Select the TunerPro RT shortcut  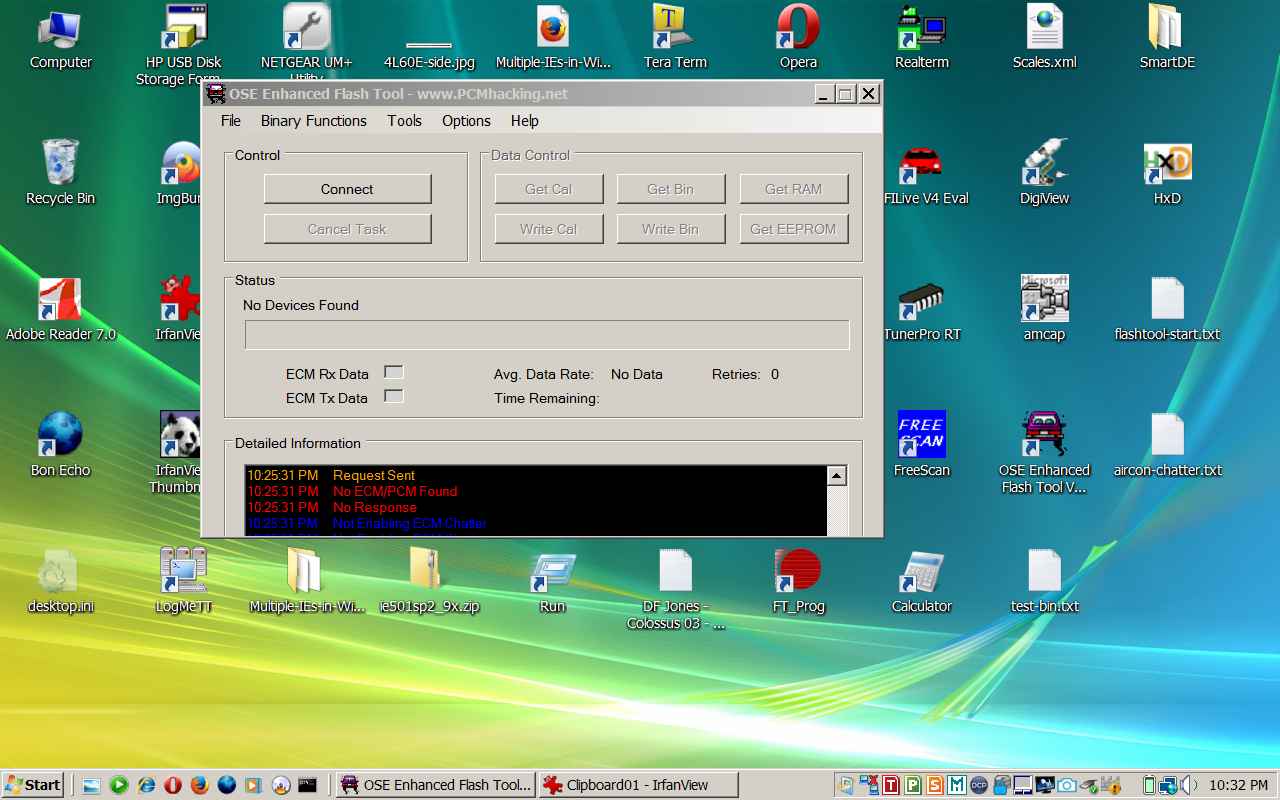(x=921, y=311)
